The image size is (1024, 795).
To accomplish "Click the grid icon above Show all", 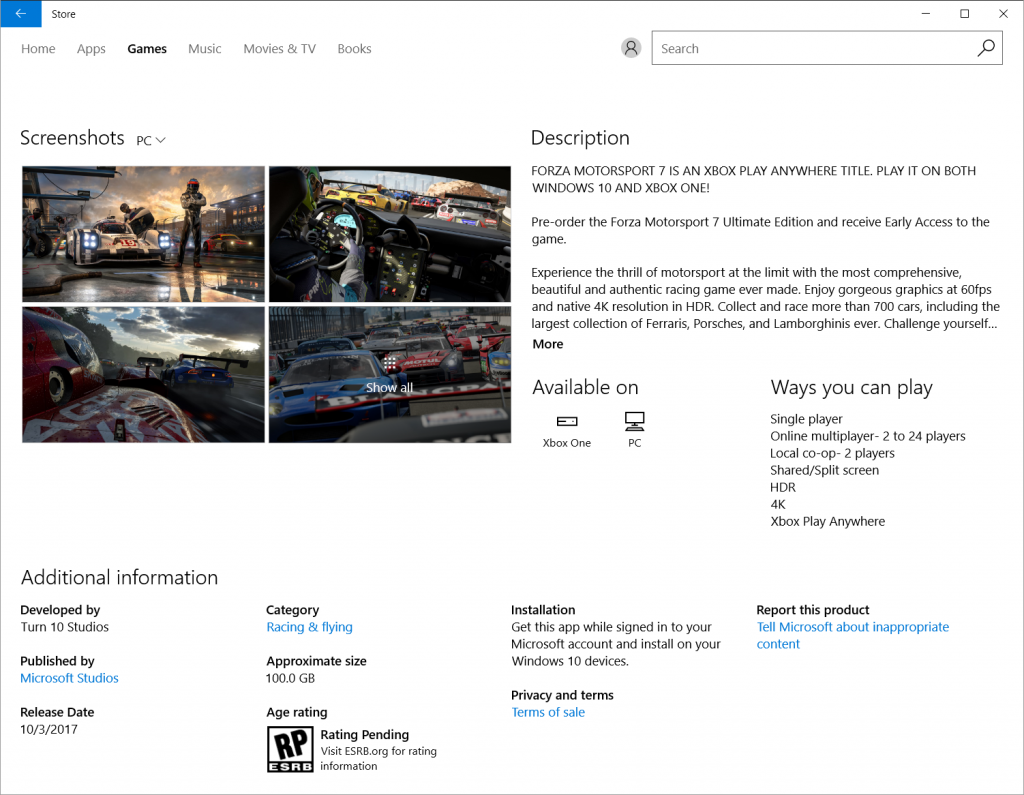I will click(390, 363).
